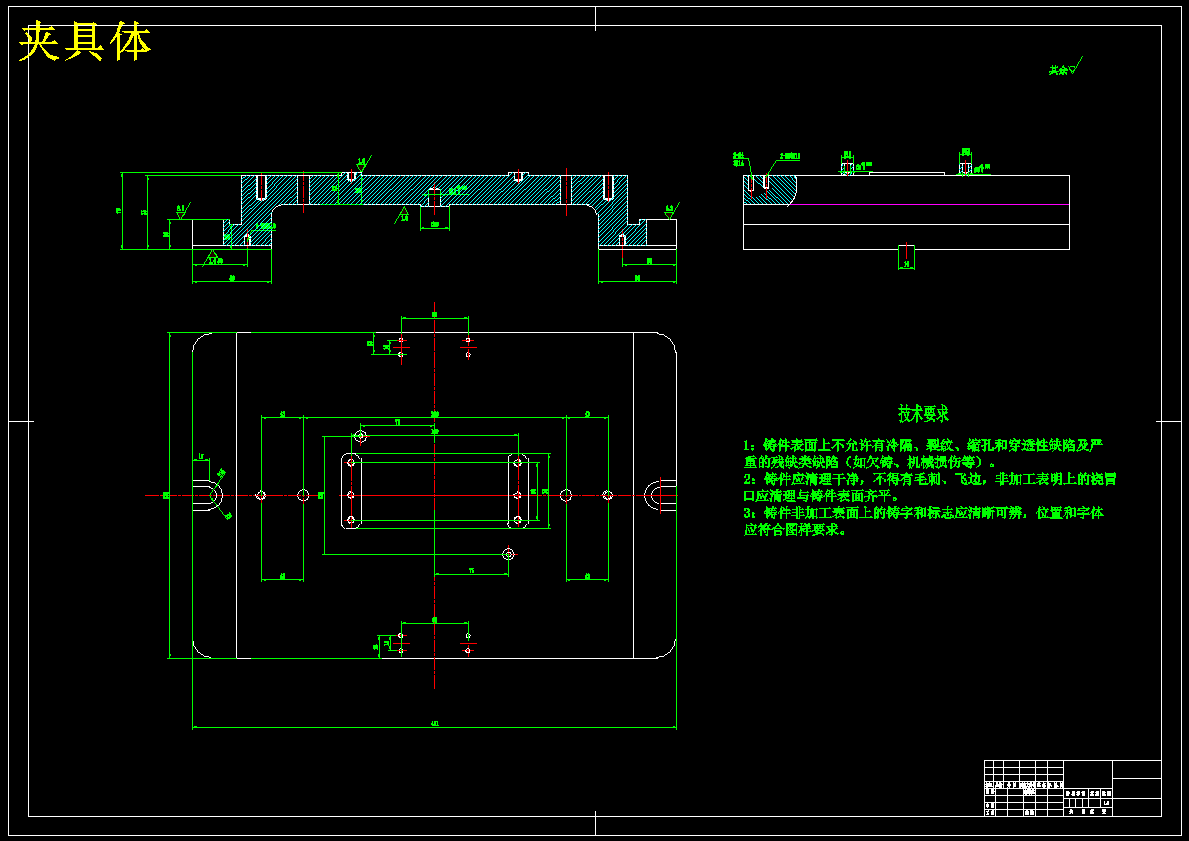1189x841 pixels.
Task: Select the line starting 2：铸件应清理干净
Action: 929,479
